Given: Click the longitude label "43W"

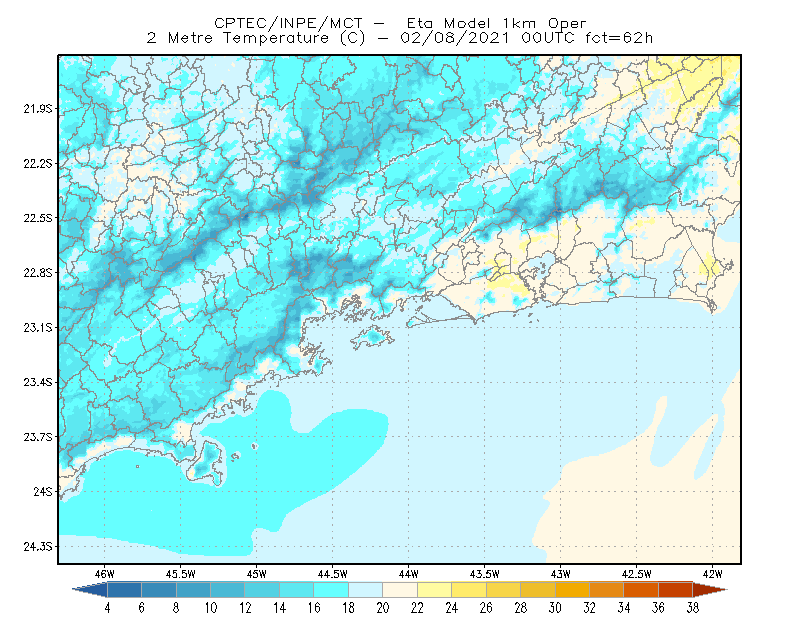Looking at the screenshot, I should click(x=561, y=574).
